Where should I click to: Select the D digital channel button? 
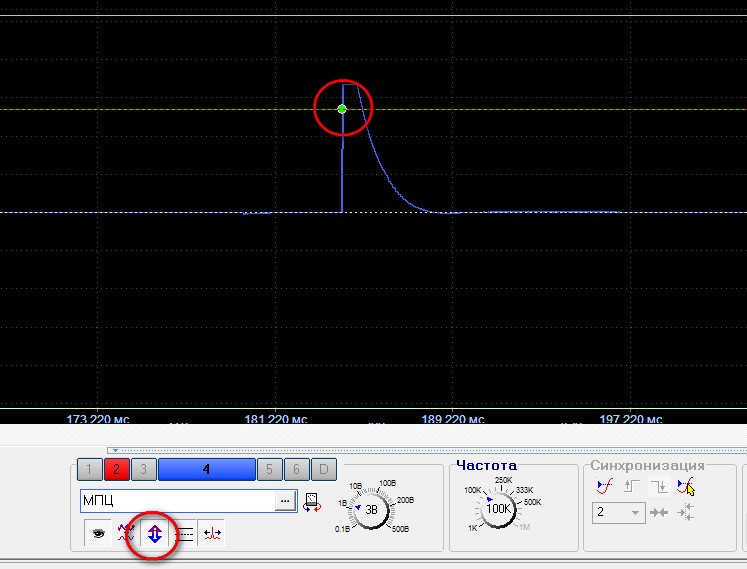pyautogui.click(x=323, y=469)
